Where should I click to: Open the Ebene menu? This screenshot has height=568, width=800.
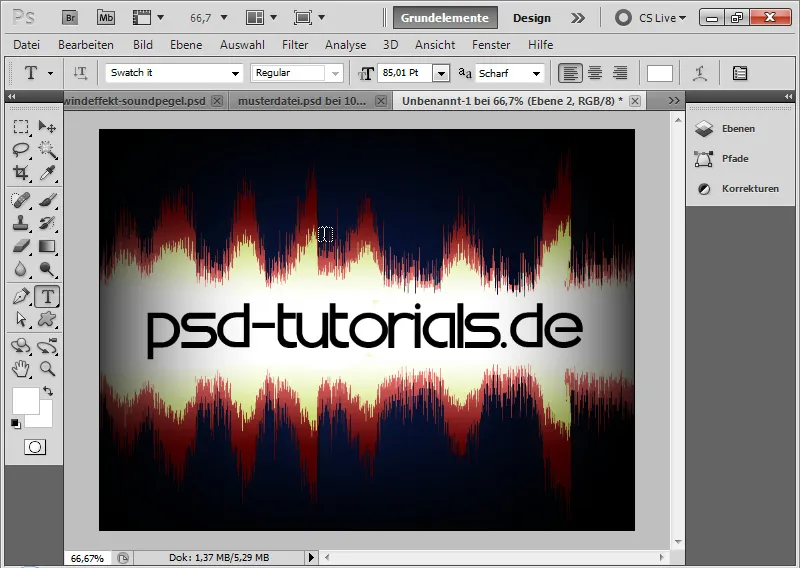186,45
